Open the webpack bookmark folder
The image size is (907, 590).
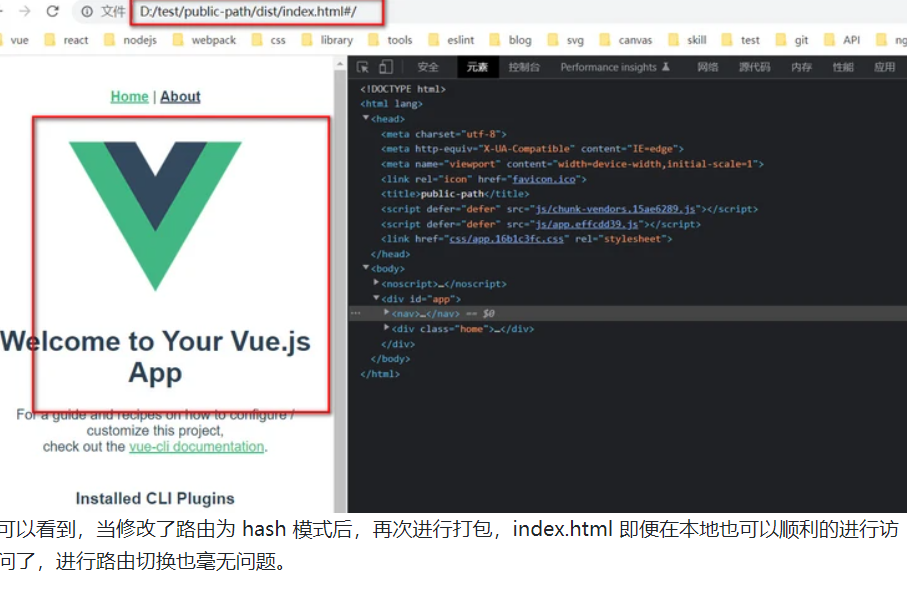pyautogui.click(x=205, y=40)
